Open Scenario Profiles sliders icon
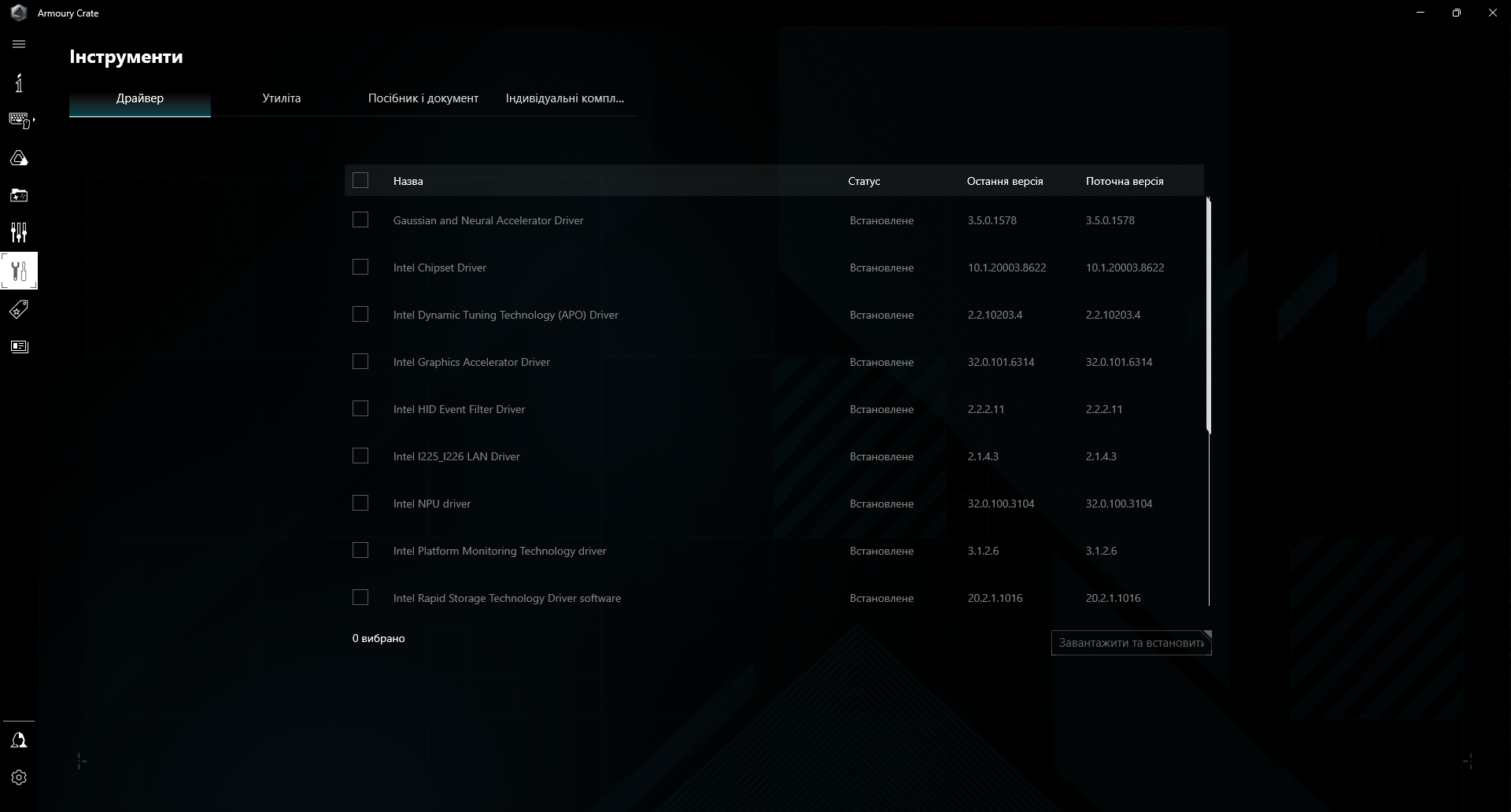The width and height of the screenshot is (1511, 812). (x=19, y=232)
